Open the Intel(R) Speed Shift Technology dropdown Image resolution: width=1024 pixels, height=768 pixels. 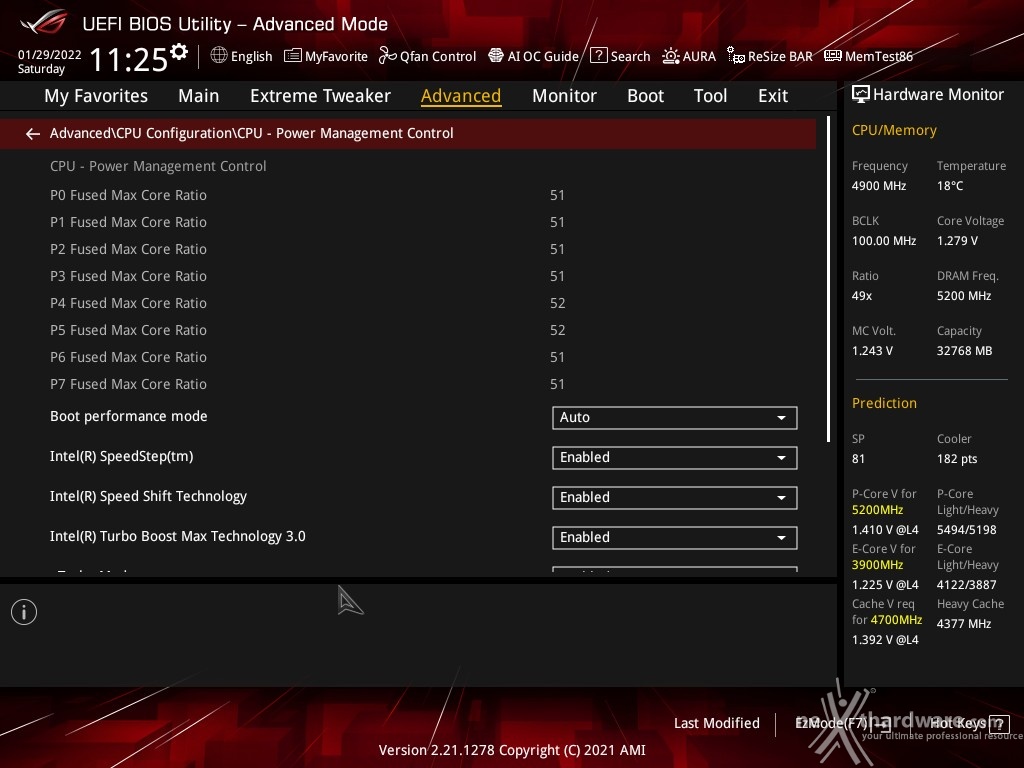pos(675,498)
